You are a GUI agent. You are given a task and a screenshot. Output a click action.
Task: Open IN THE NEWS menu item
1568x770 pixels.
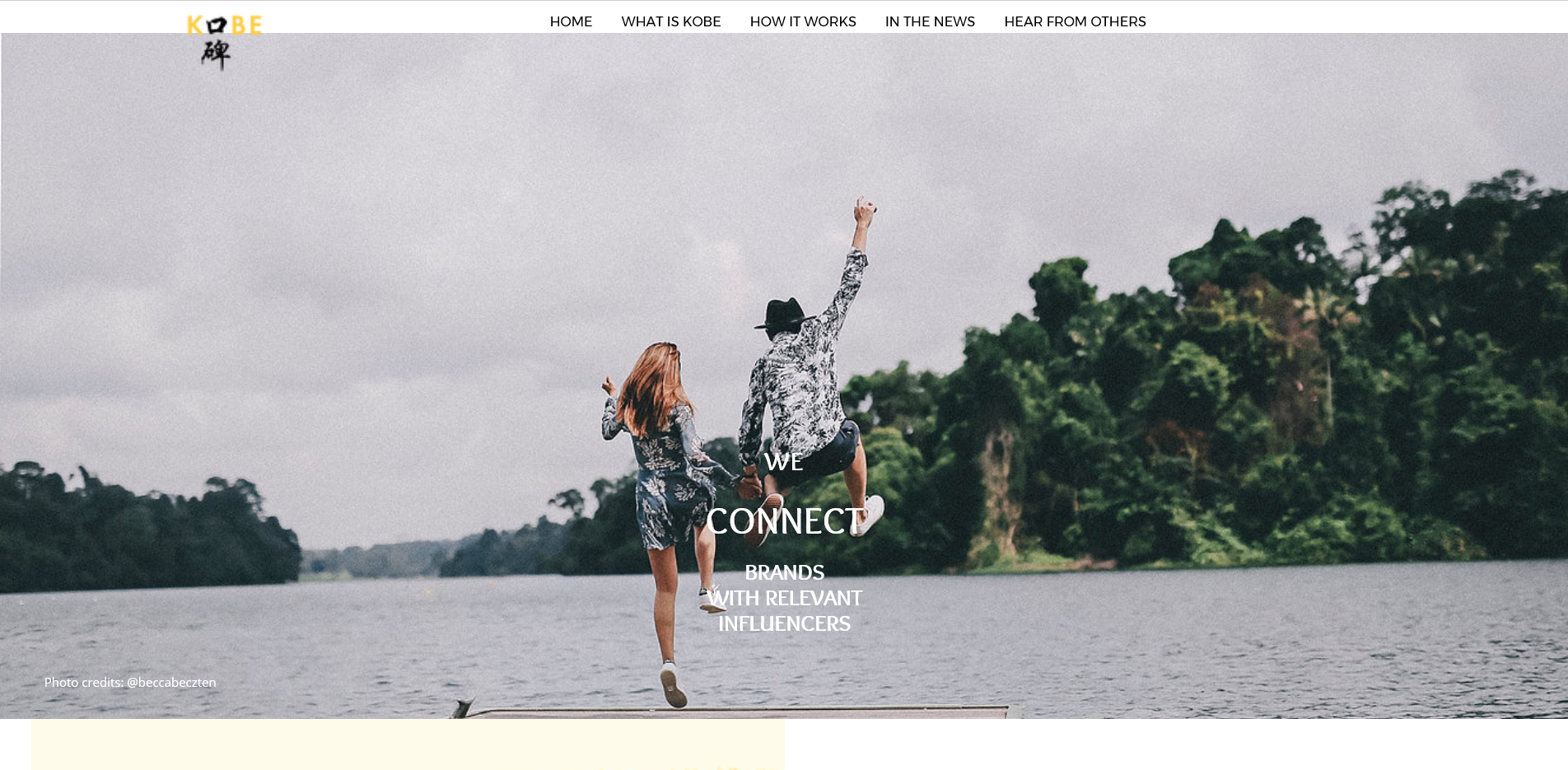[x=930, y=21]
